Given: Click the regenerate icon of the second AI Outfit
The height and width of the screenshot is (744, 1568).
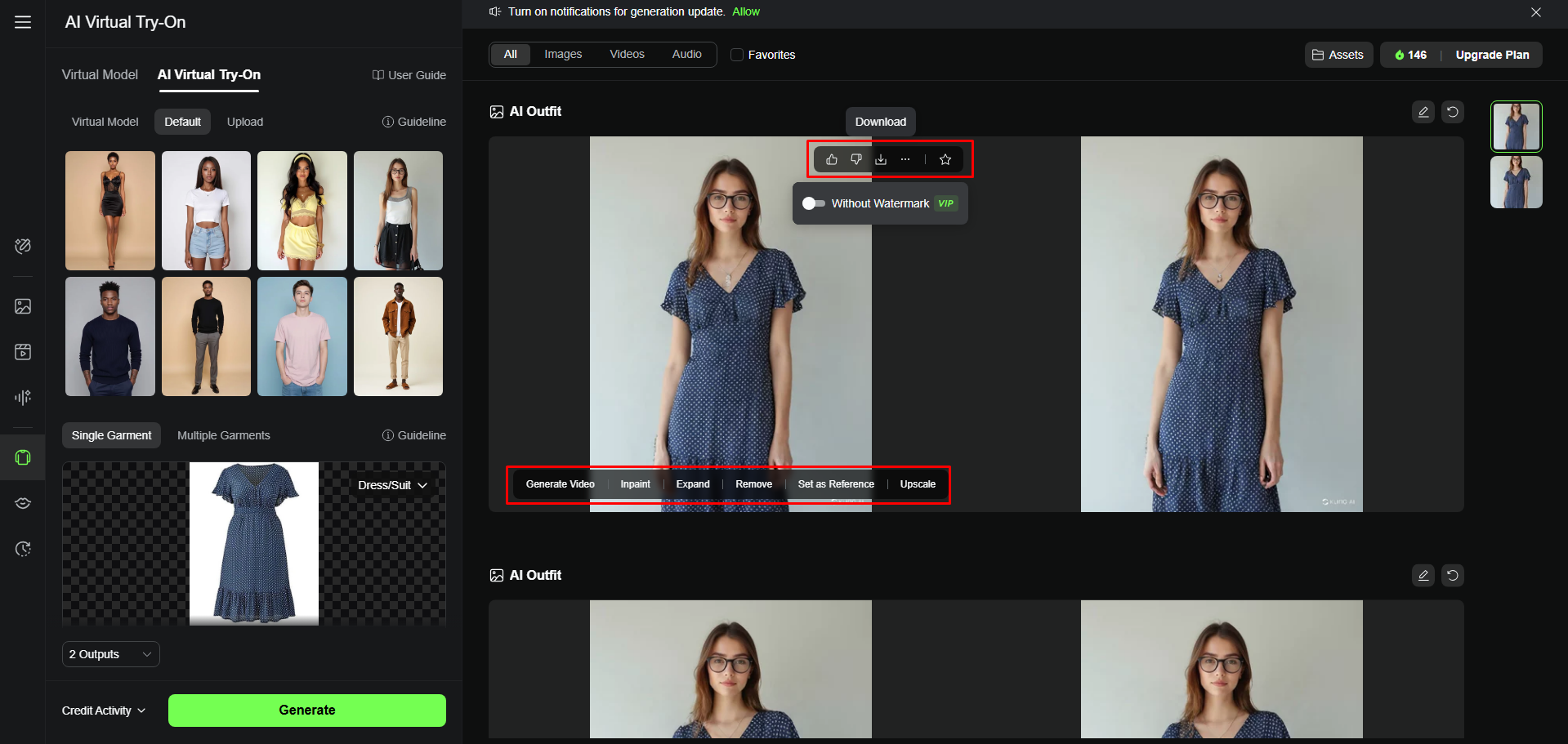Looking at the screenshot, I should tap(1453, 576).
